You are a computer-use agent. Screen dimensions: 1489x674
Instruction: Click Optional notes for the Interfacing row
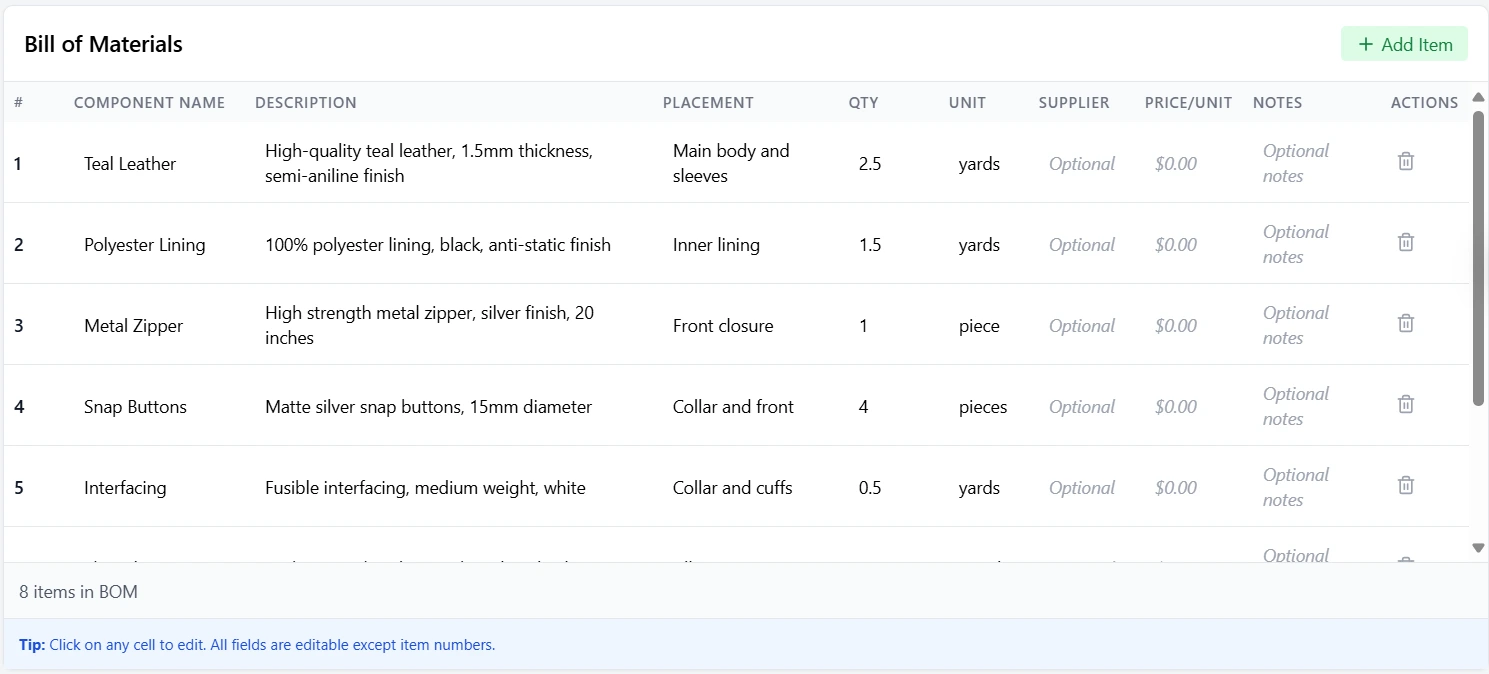pos(1295,487)
